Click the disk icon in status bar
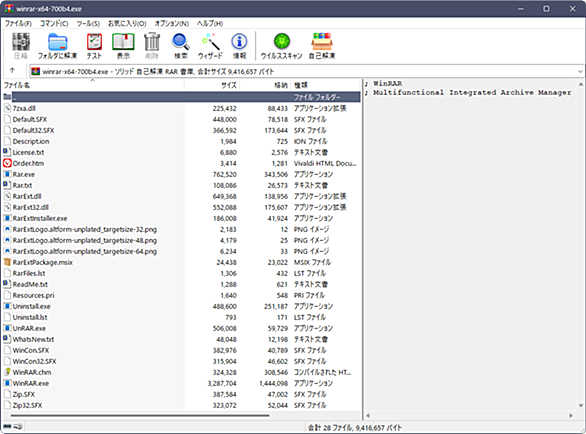Screen dimensions: 586x434 [7, 427]
